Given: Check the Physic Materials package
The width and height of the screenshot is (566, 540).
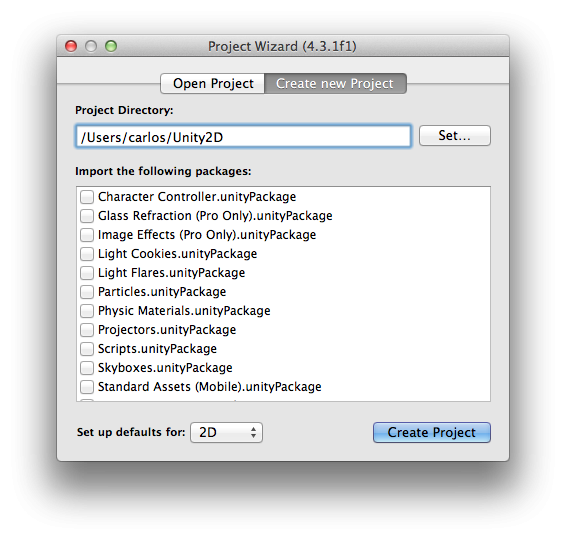Looking at the screenshot, I should coord(87,311).
